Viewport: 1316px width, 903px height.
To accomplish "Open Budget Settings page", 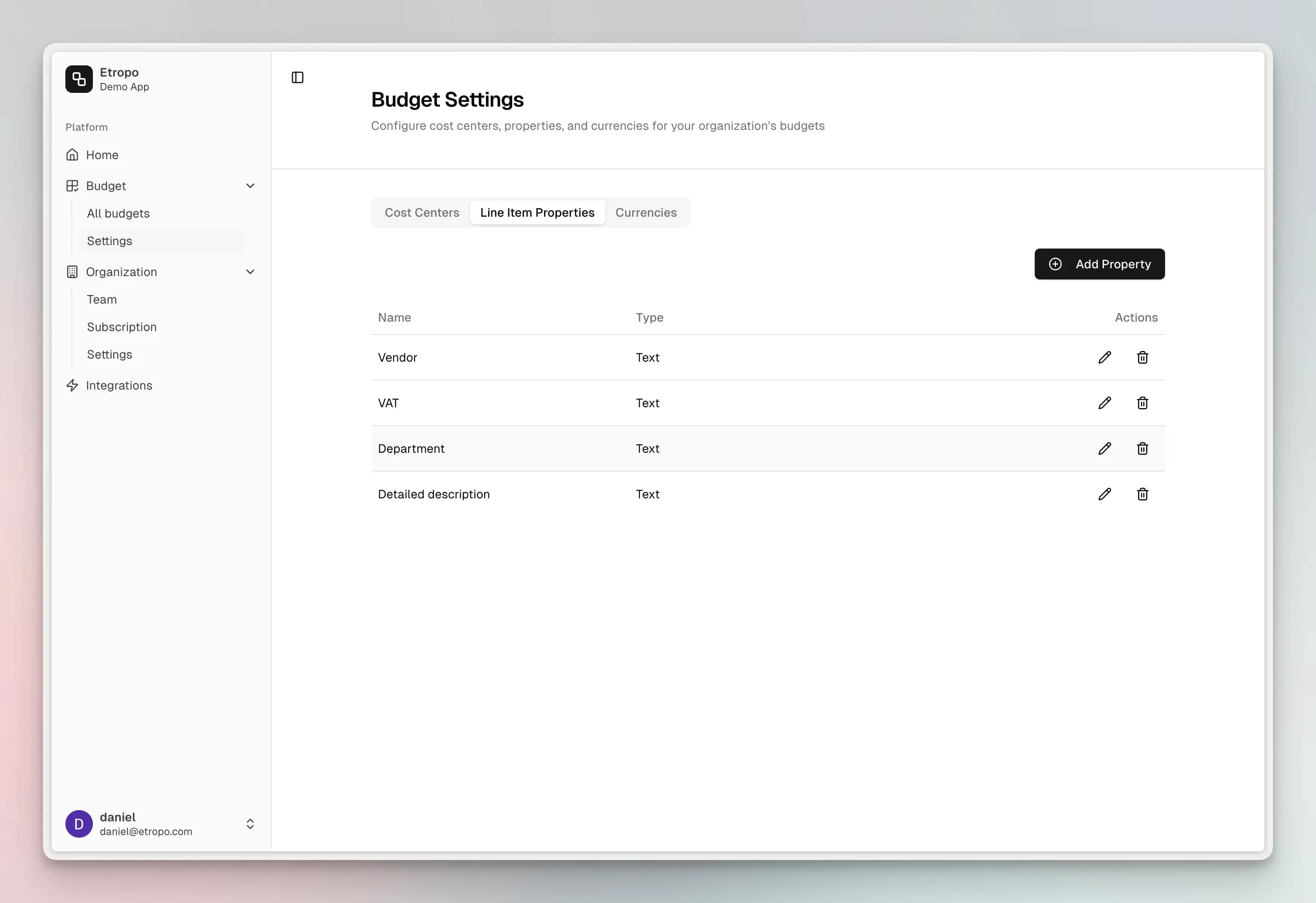I will tap(110, 240).
